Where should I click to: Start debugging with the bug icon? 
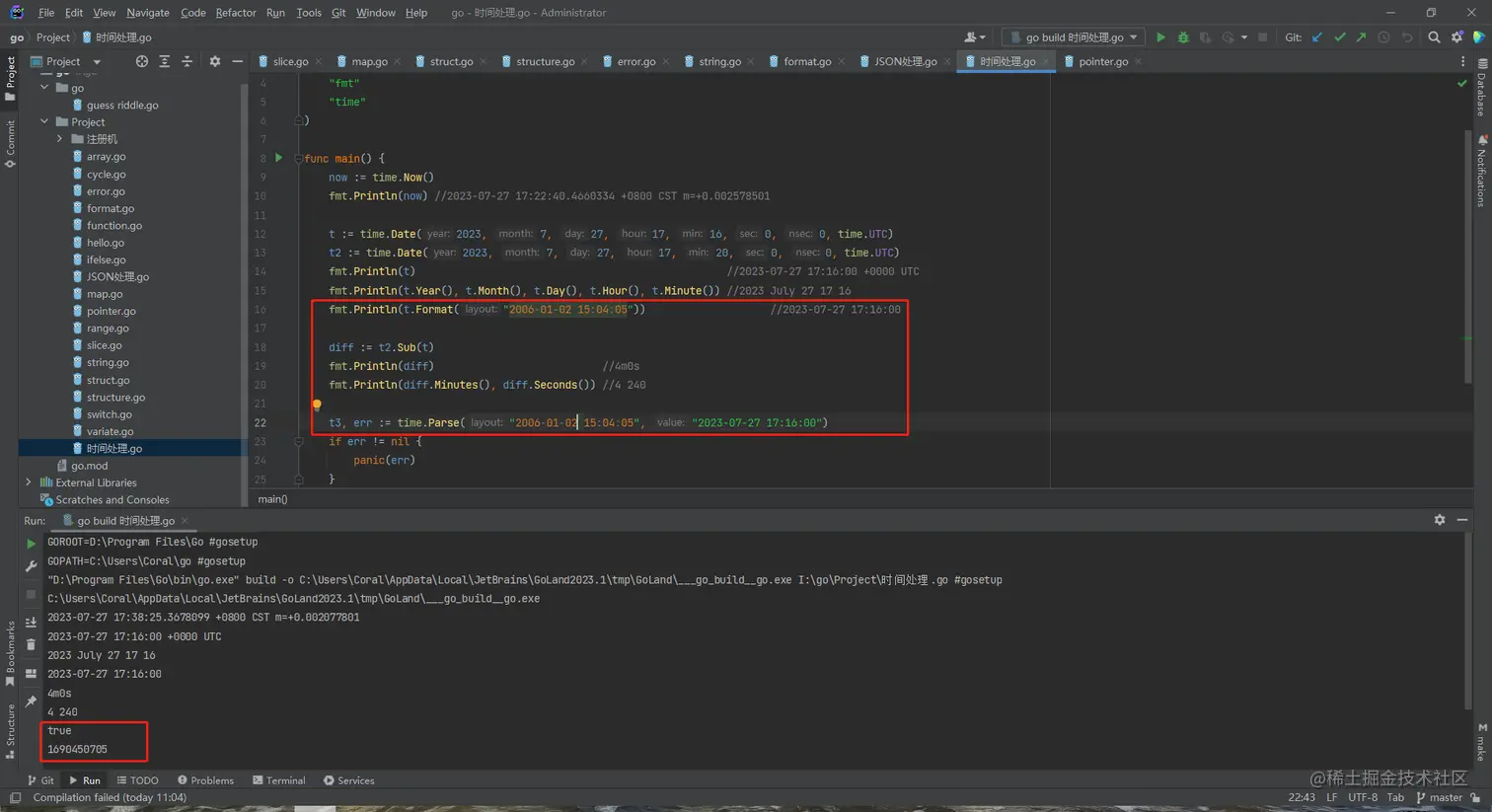1183,37
